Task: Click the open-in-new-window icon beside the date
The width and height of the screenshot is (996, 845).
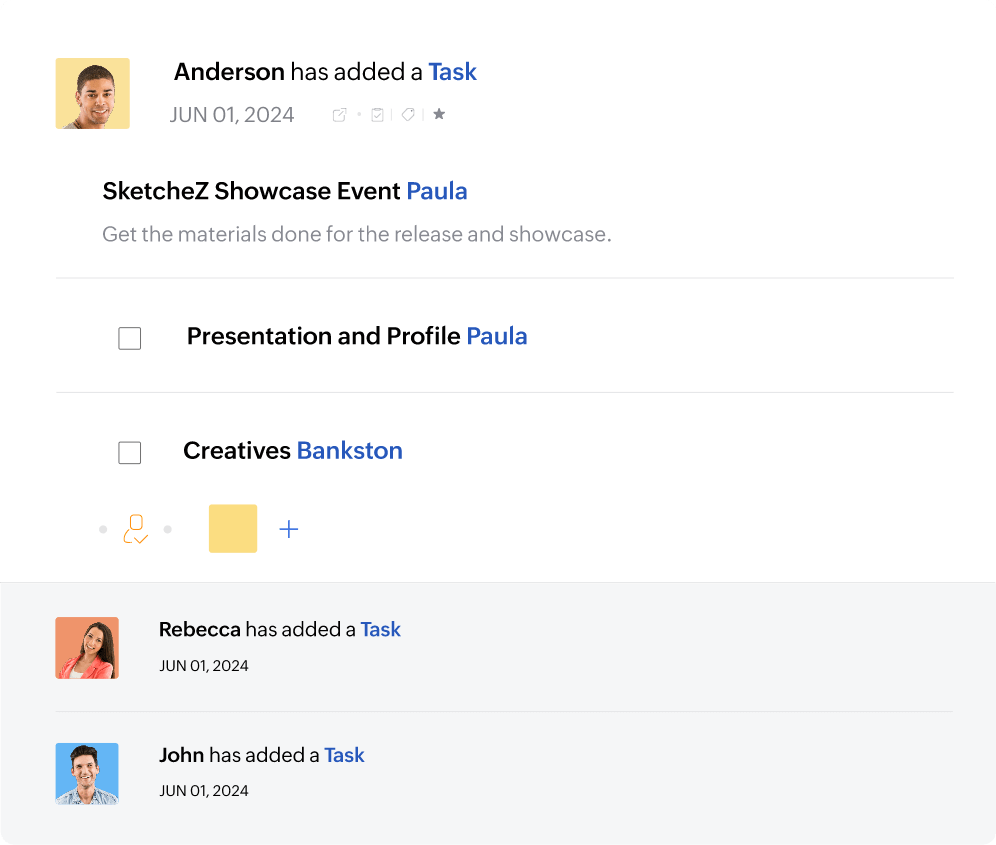Action: (x=340, y=115)
